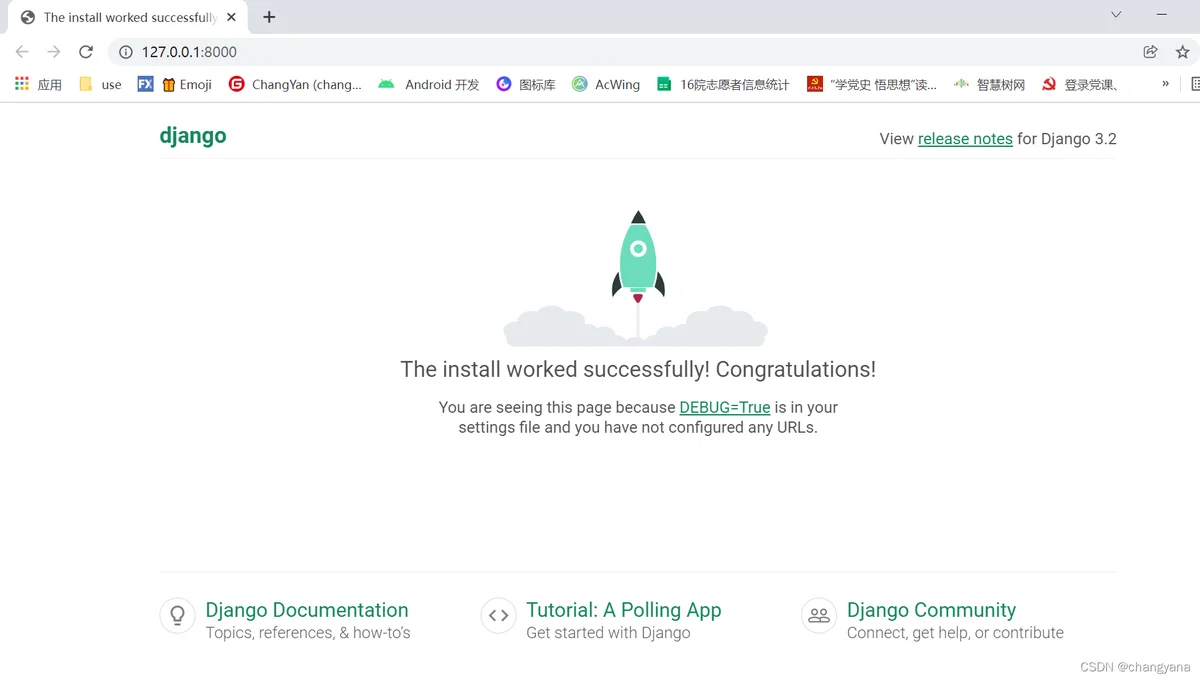Open the FX bookmark icon
1200x680 pixels.
pos(145,84)
